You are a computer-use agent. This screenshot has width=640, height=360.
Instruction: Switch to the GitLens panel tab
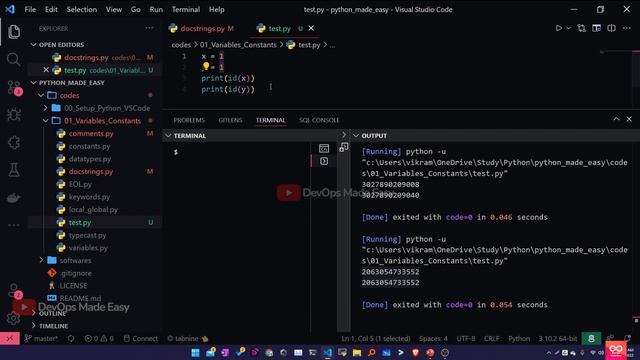[x=230, y=120]
